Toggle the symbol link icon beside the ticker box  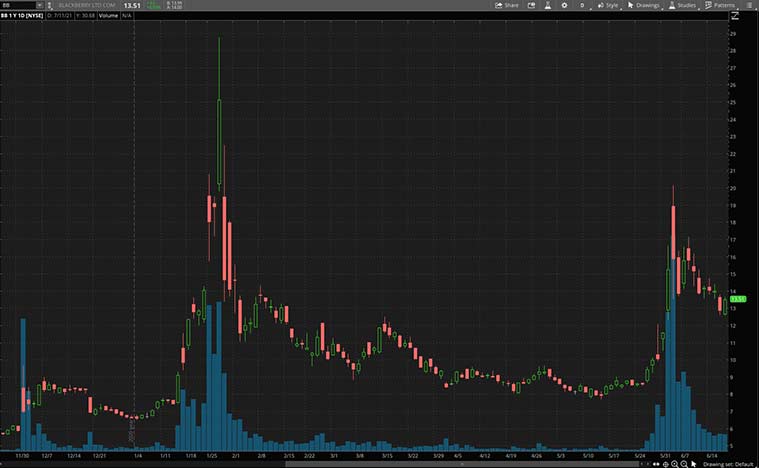[x=50, y=5]
